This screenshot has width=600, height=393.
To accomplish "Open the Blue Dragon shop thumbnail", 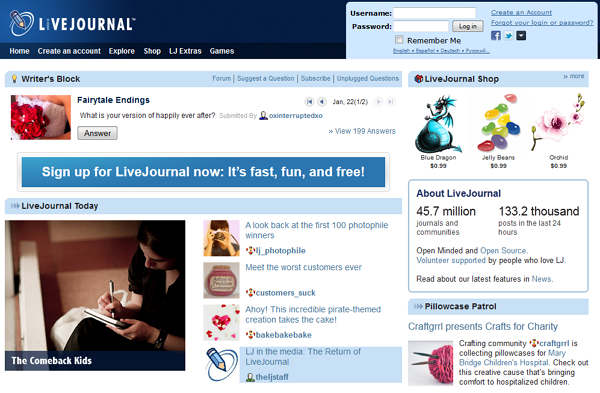I will click(x=438, y=124).
